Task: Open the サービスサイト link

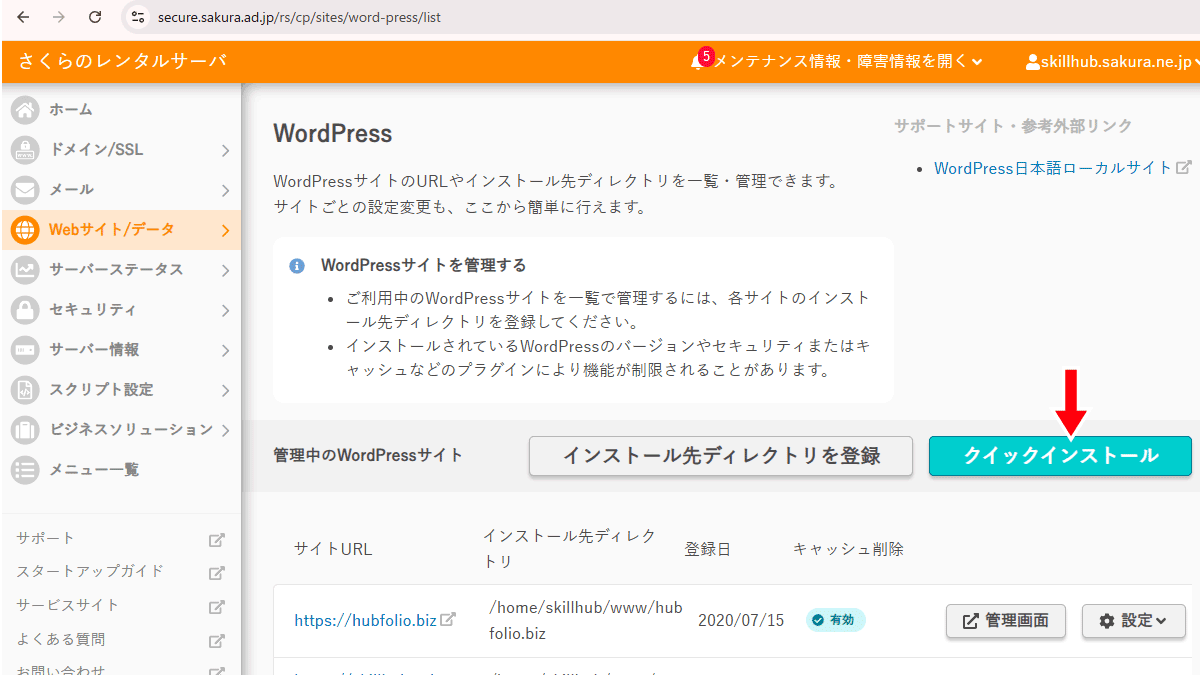Action: coord(68,606)
